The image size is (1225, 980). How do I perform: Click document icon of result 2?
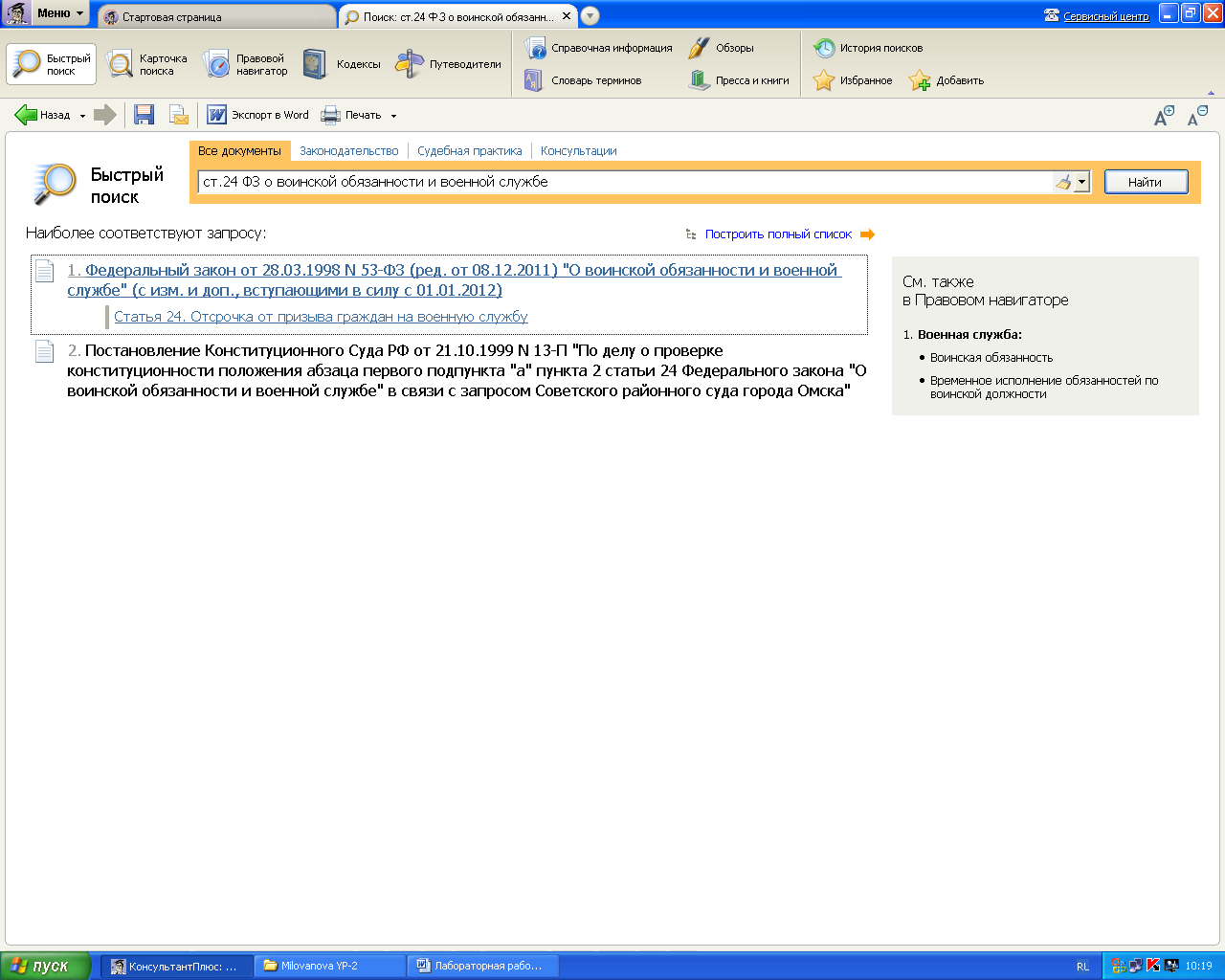coord(45,351)
